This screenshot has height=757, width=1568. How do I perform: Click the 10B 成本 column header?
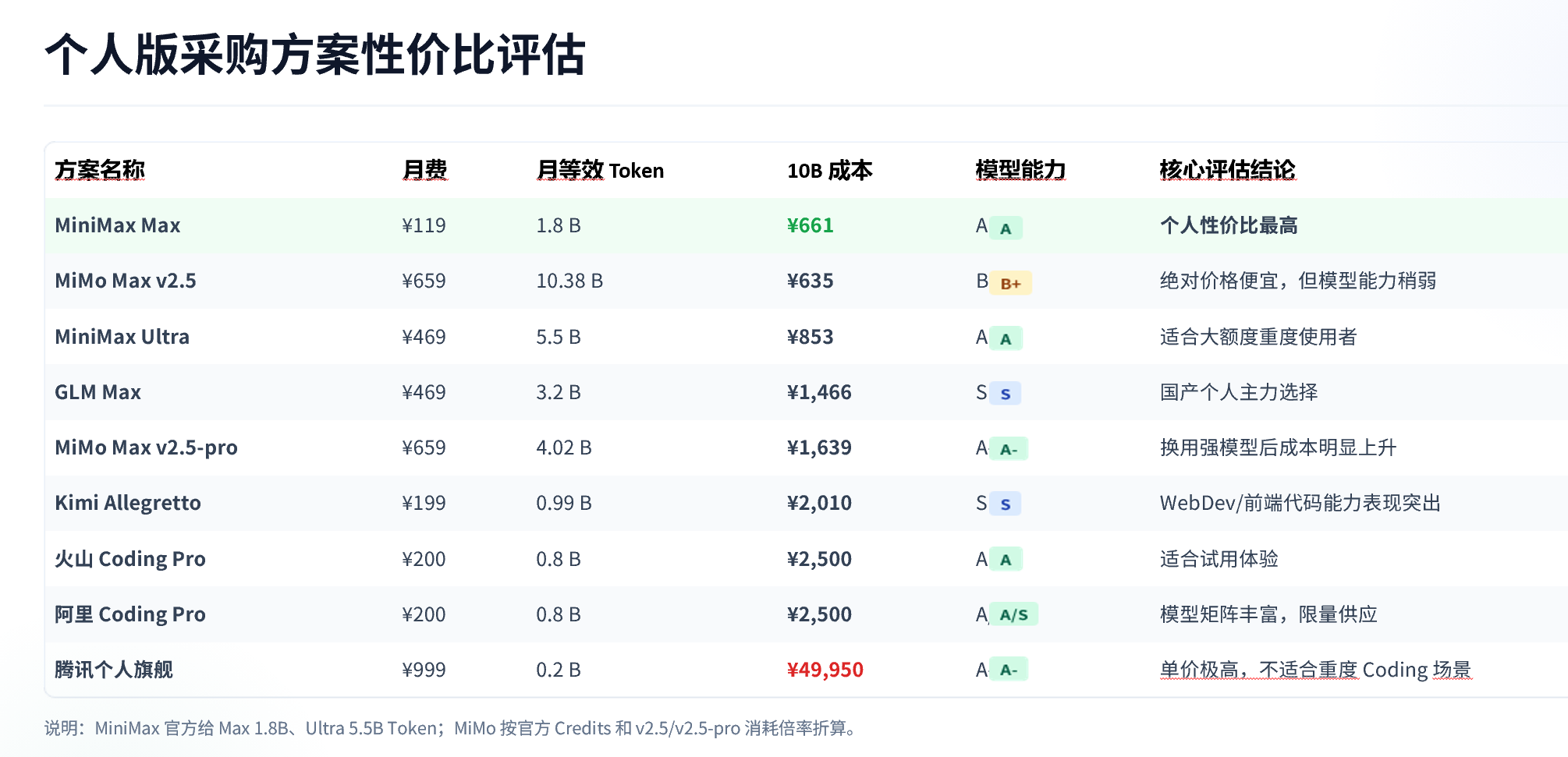(x=830, y=170)
